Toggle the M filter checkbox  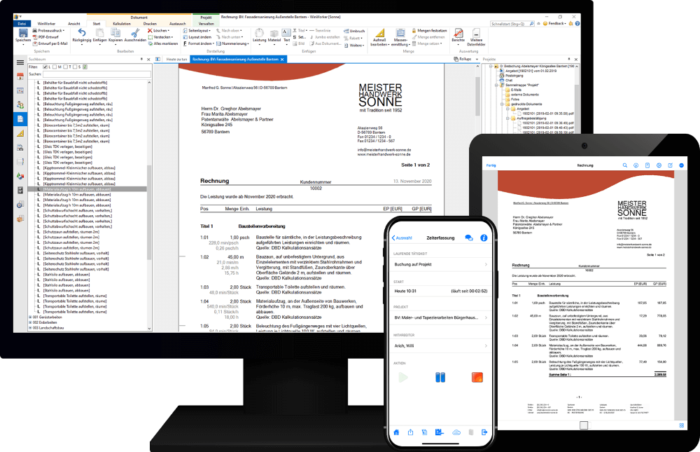pos(54,67)
